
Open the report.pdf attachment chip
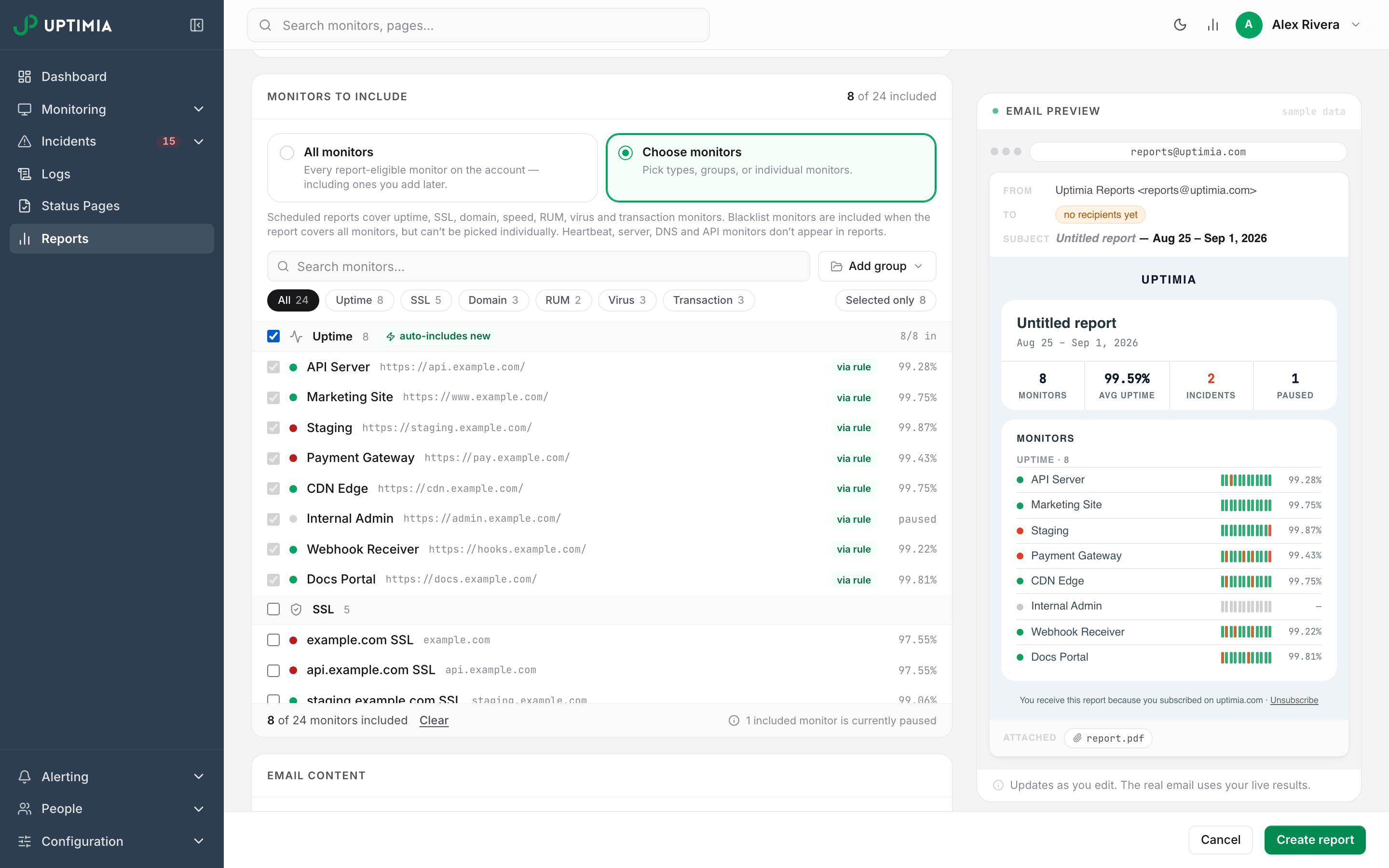point(1108,738)
